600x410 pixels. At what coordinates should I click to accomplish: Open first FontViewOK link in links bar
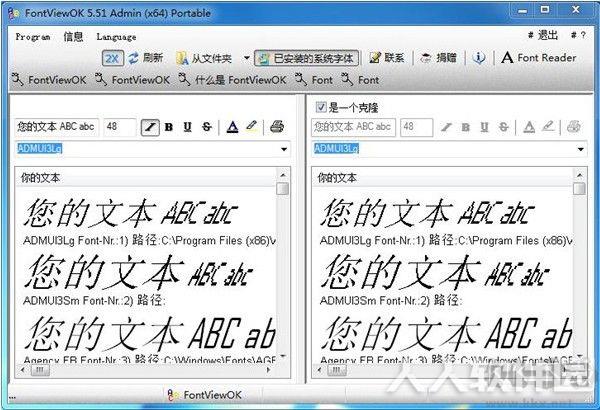(49, 80)
